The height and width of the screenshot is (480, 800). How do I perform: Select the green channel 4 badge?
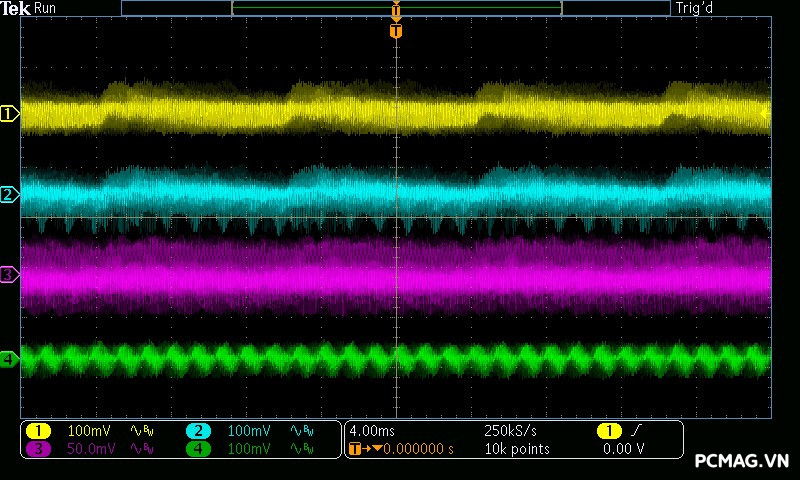coord(198,449)
